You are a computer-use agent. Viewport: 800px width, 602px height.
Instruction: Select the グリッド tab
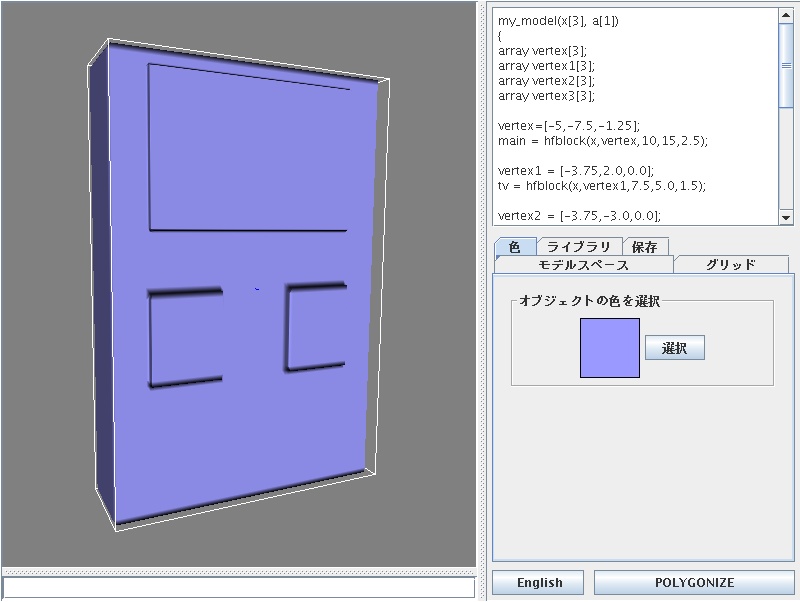point(731,265)
